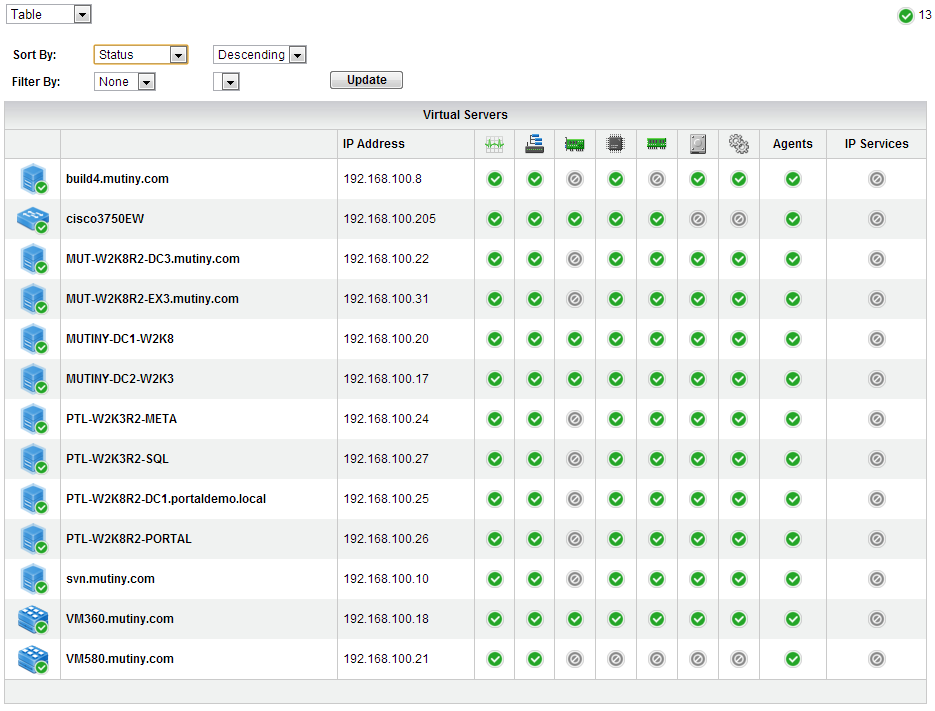Click the VM360.mutiny.com host icon
This screenshot has height=711, width=935.
coord(33,619)
